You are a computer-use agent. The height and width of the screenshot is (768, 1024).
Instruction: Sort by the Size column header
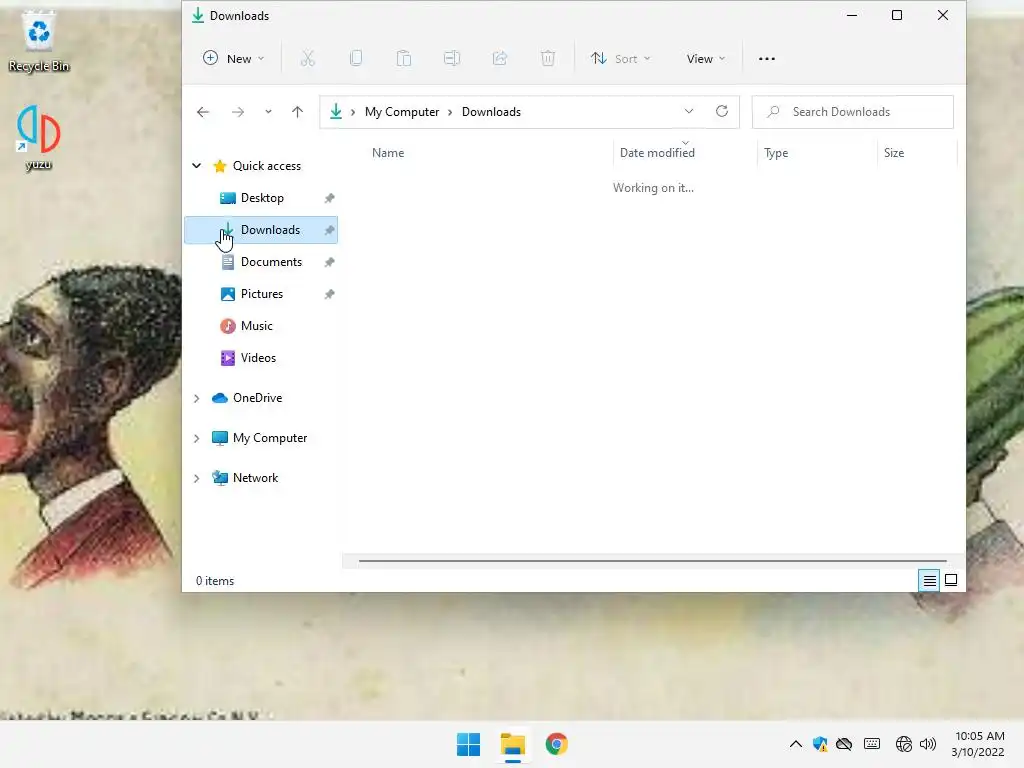click(893, 153)
